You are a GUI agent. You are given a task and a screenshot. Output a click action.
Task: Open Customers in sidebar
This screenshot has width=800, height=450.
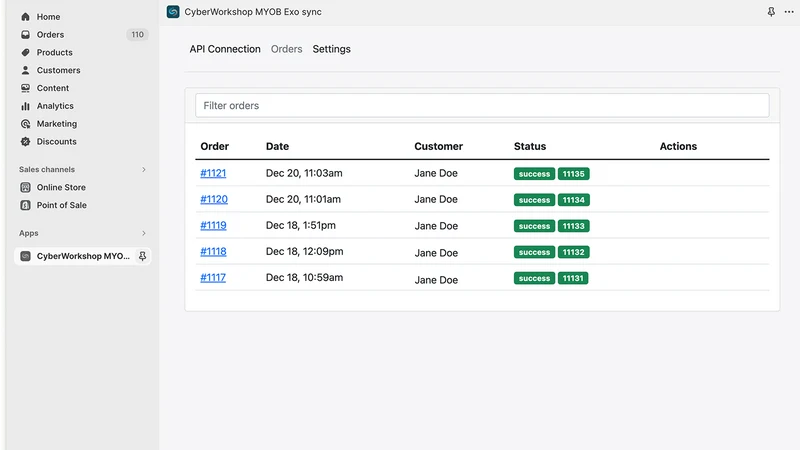(58, 70)
